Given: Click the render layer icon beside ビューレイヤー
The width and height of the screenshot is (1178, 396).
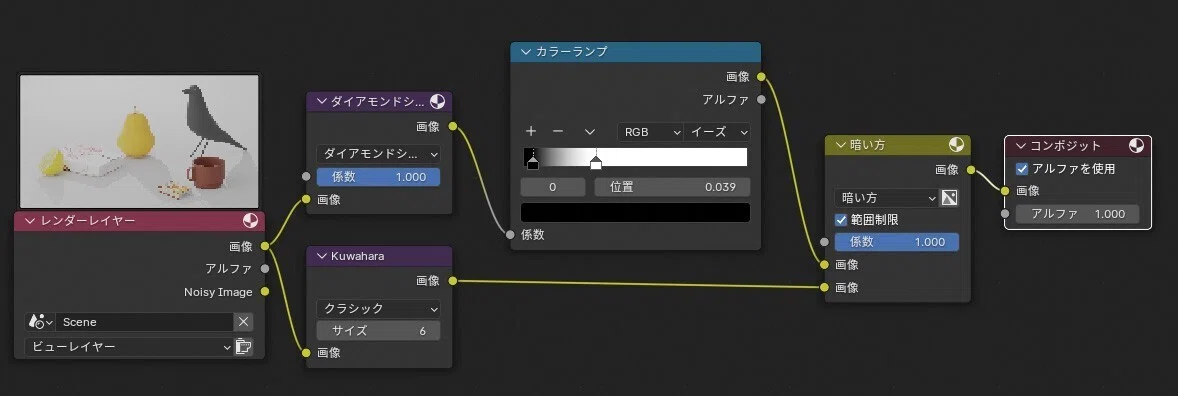Looking at the screenshot, I should 243,346.
